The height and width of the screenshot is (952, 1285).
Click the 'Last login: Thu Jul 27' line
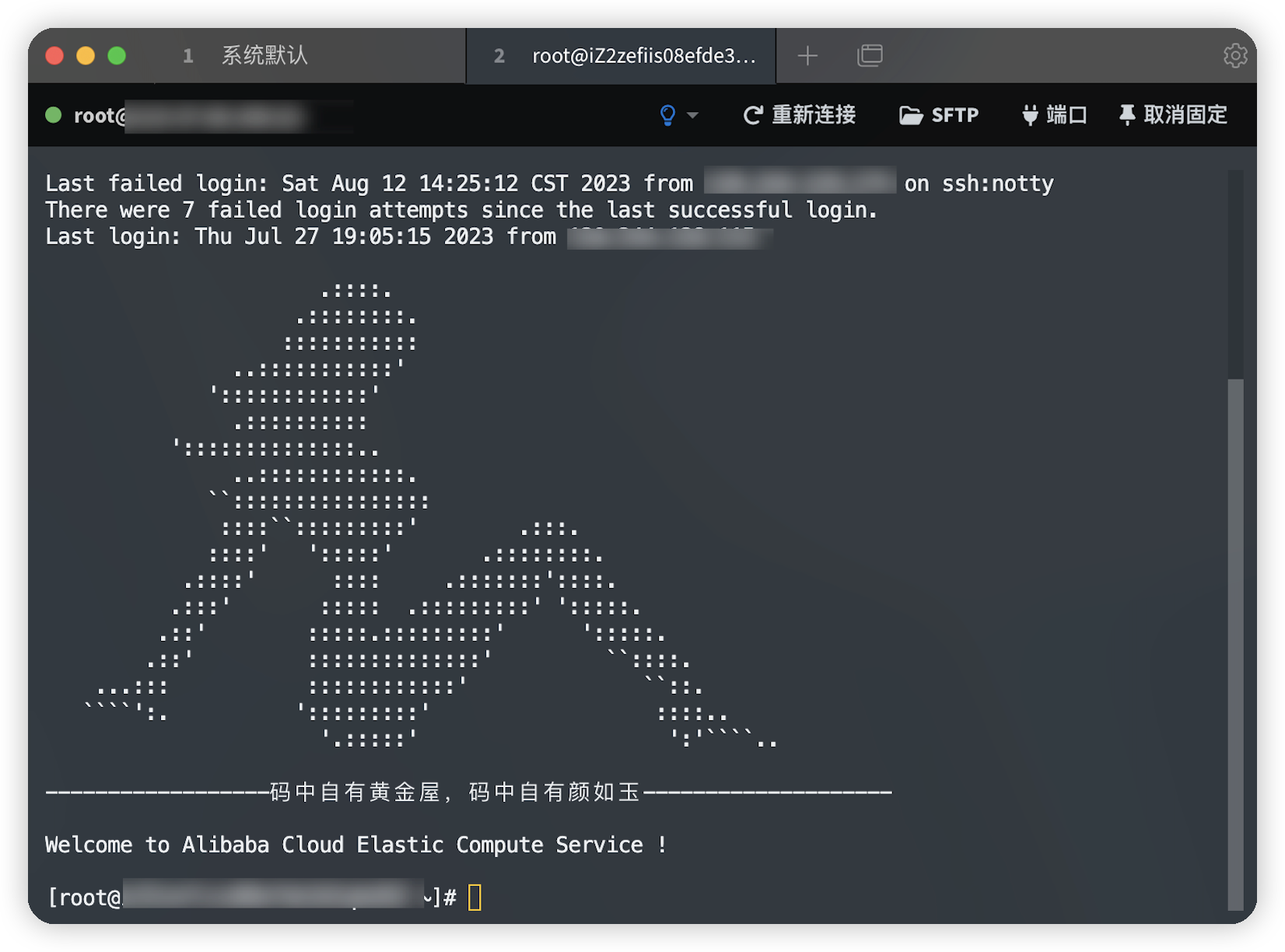408,236
